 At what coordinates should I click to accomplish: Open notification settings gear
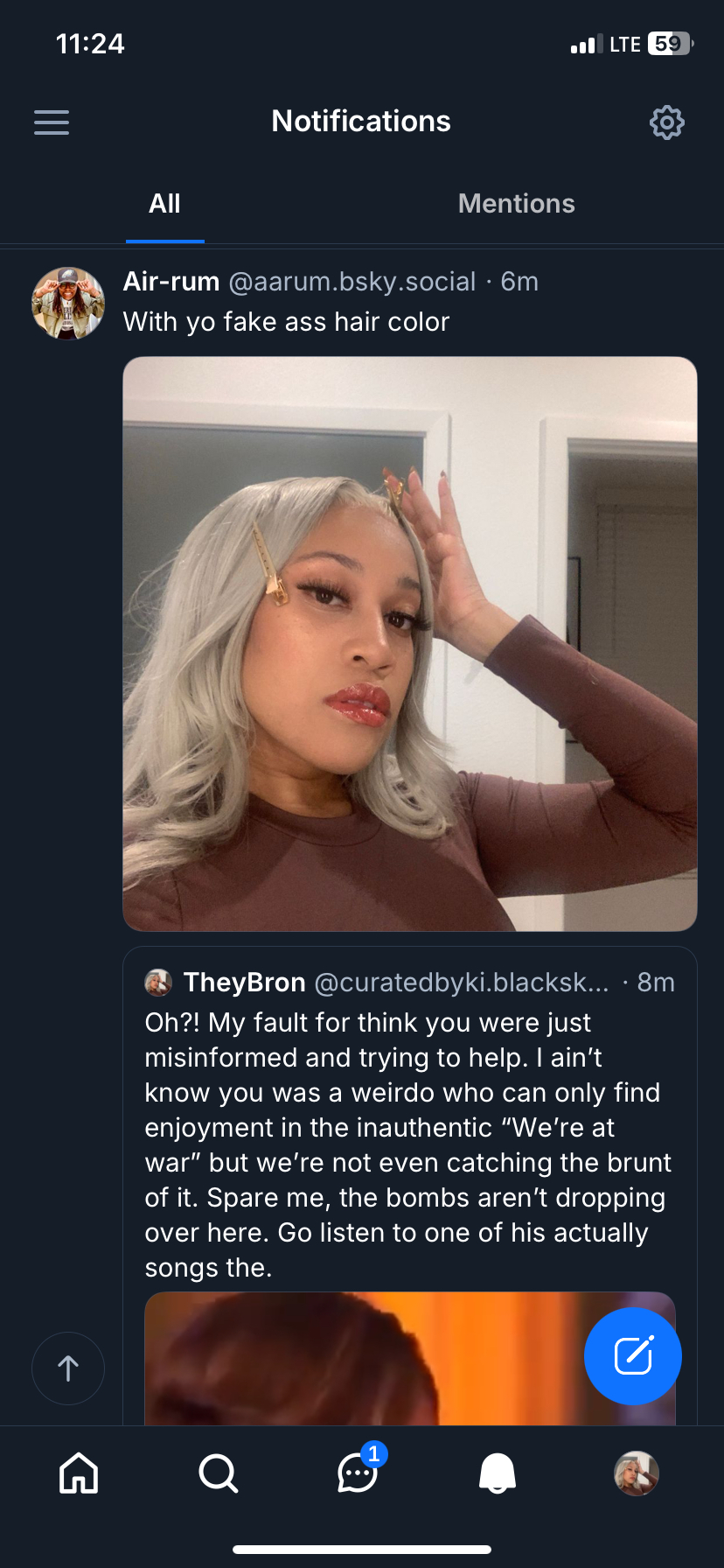pos(666,122)
